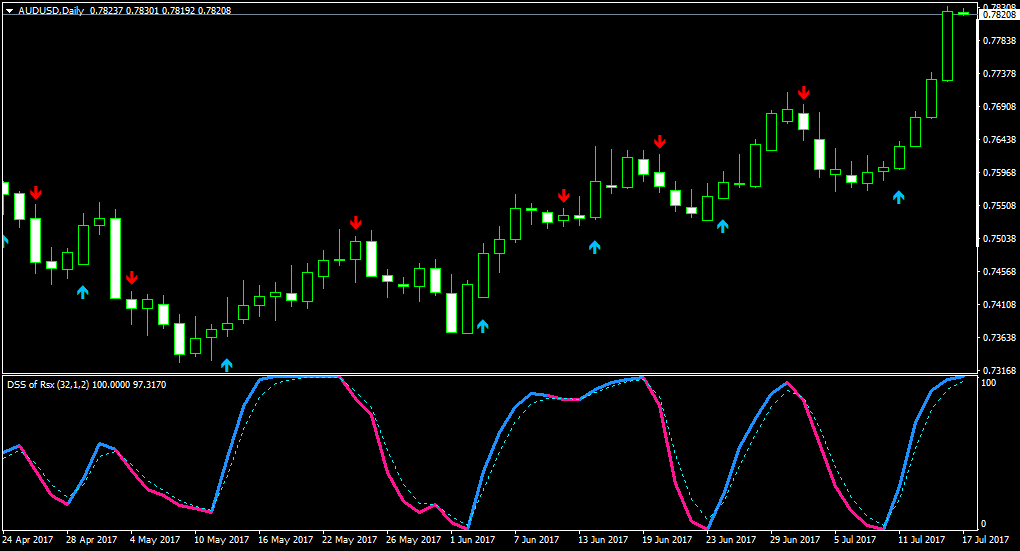Screen dimensions: 1020x551
Task: Click the AUDUSD,Daily chart title text
Action: (x=51, y=10)
